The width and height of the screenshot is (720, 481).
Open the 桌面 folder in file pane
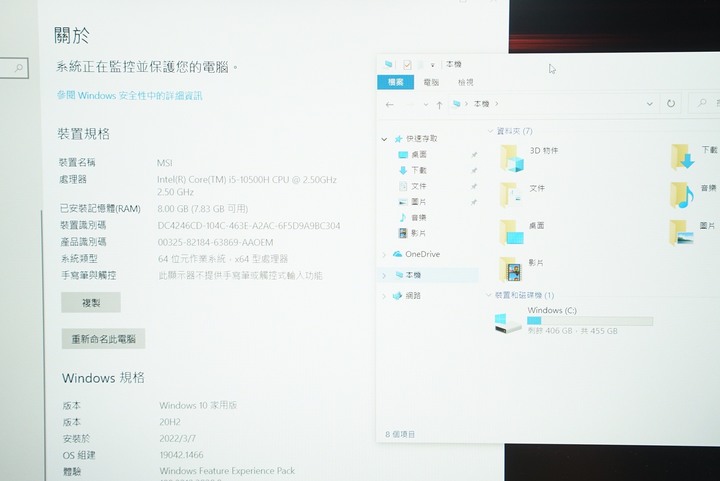click(x=512, y=233)
